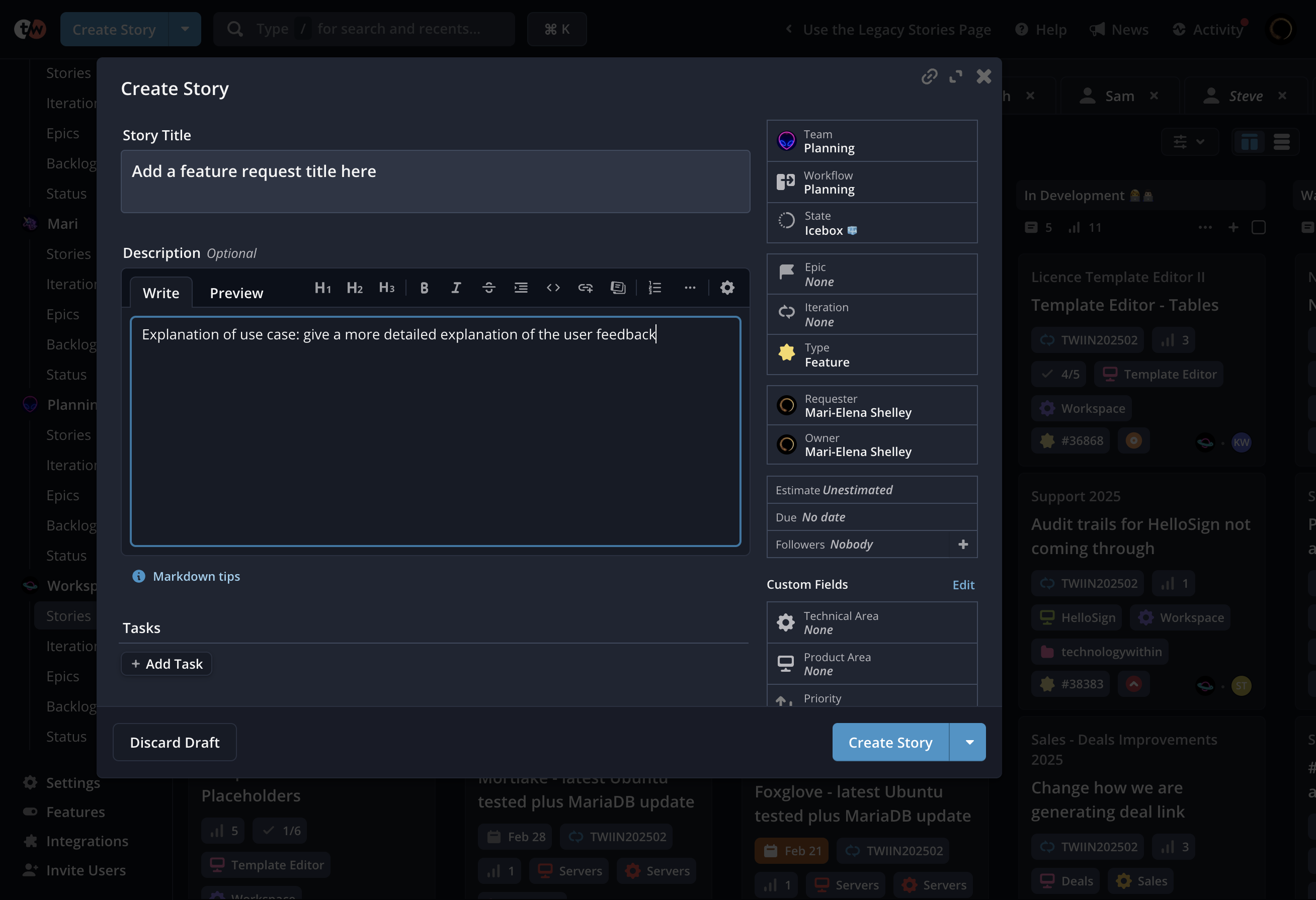Open the Requester field
1316x900 pixels.
(x=872, y=406)
